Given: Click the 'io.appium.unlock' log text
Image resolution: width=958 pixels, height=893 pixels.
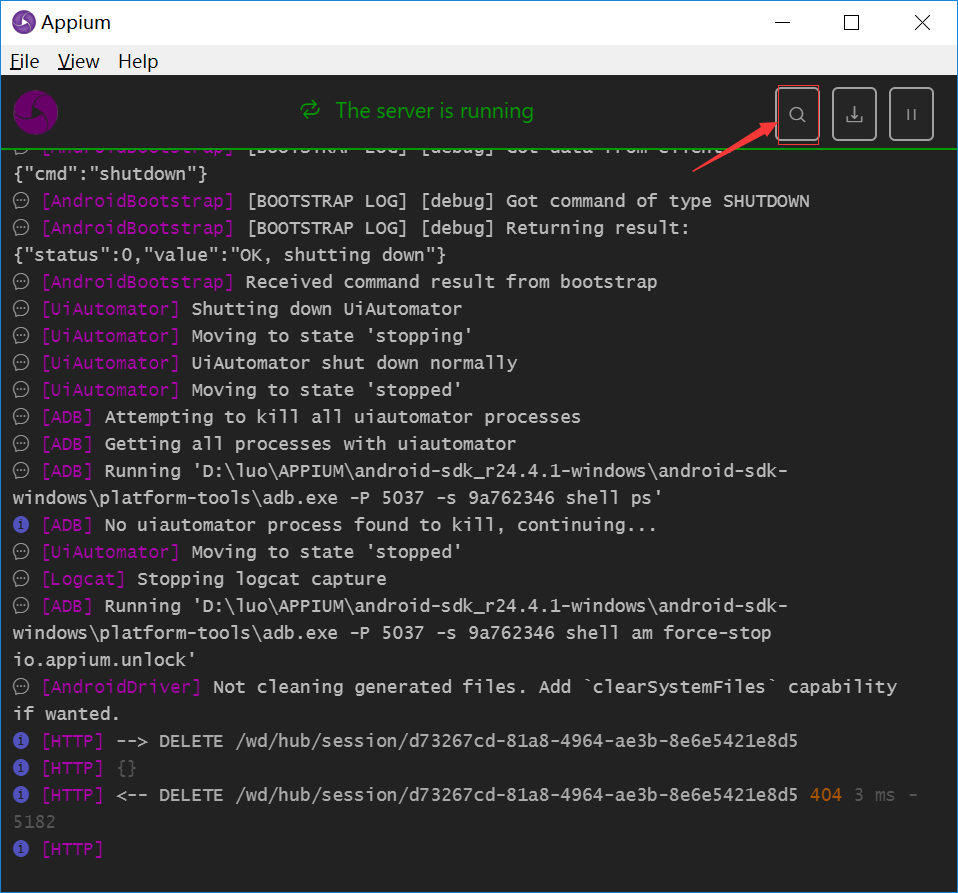Looking at the screenshot, I should 104,660.
